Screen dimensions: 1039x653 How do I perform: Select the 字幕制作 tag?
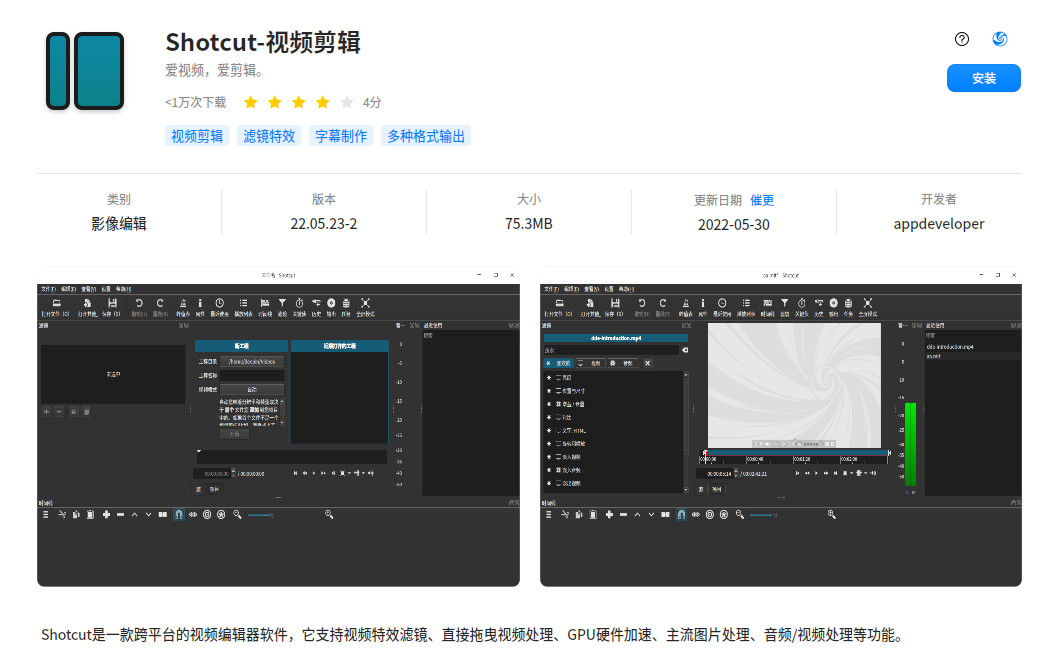tap(341, 136)
